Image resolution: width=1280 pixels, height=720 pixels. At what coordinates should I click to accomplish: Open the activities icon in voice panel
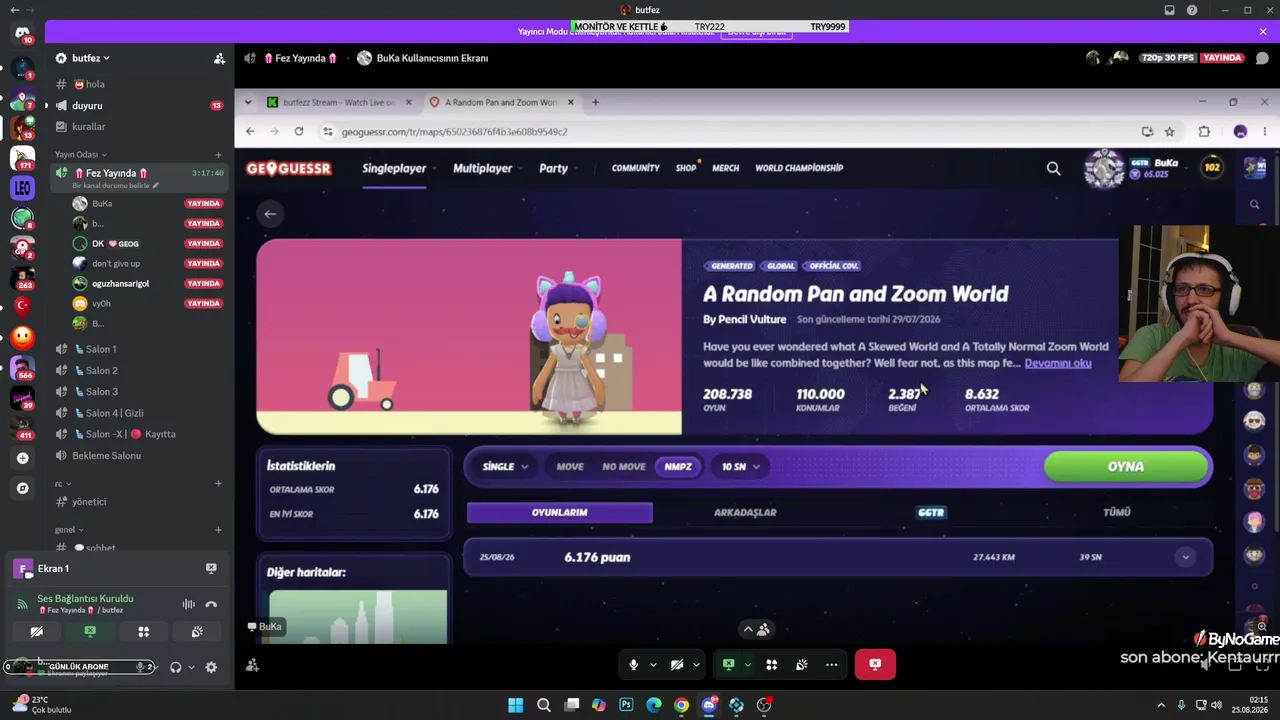(143, 631)
